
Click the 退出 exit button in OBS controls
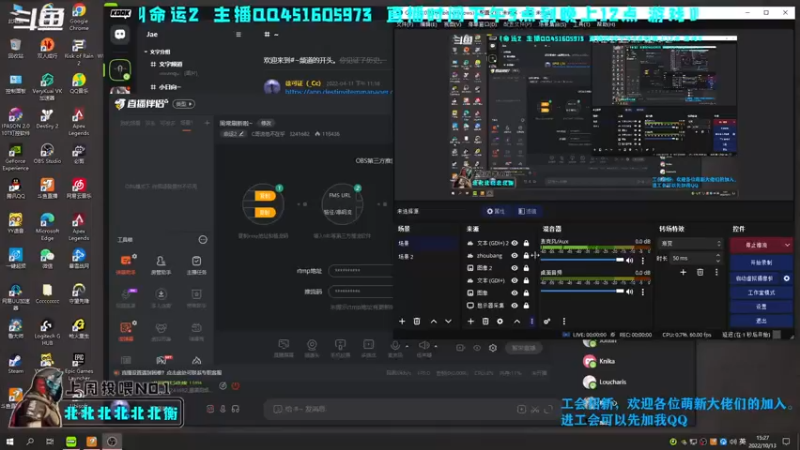761,321
